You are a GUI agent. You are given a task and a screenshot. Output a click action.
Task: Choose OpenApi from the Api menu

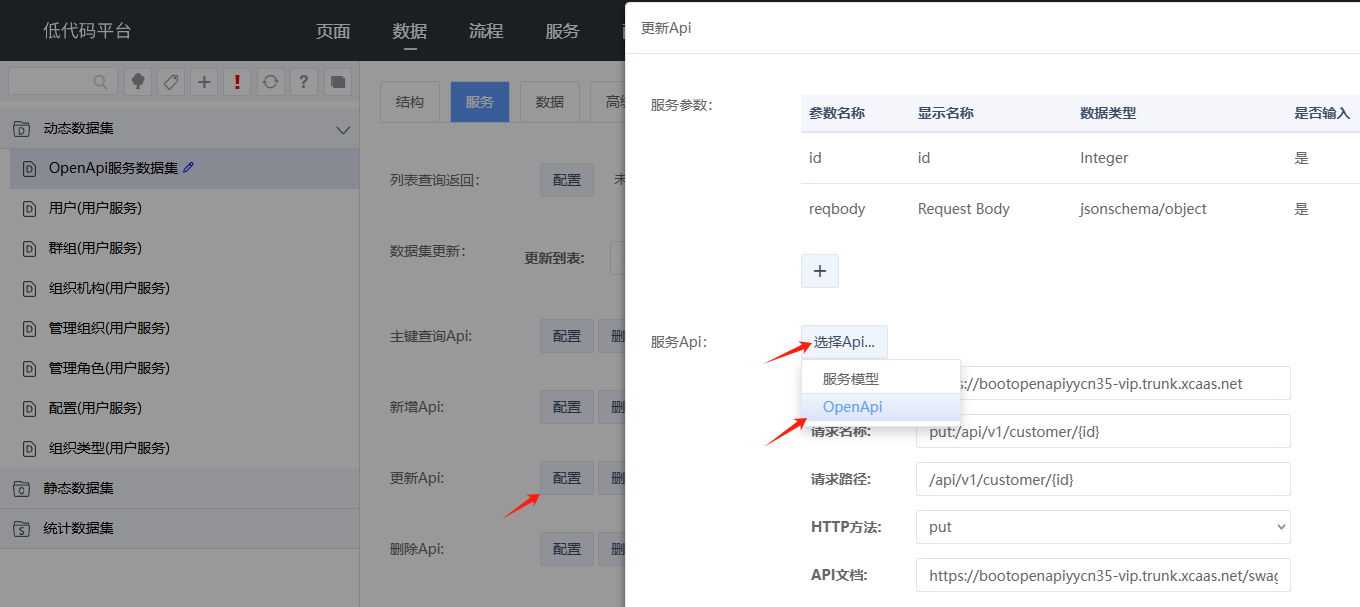pos(881,407)
